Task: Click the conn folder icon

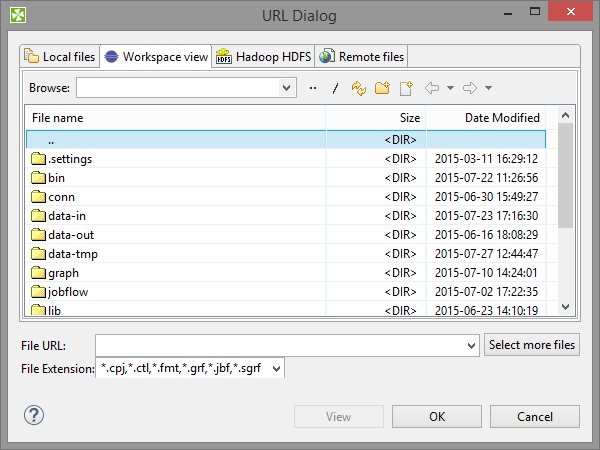Action: 38,197
